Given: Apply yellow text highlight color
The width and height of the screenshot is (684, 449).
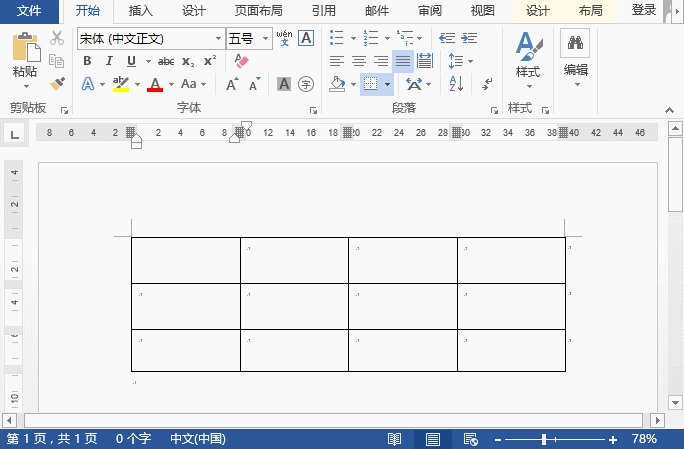Looking at the screenshot, I should point(121,84).
